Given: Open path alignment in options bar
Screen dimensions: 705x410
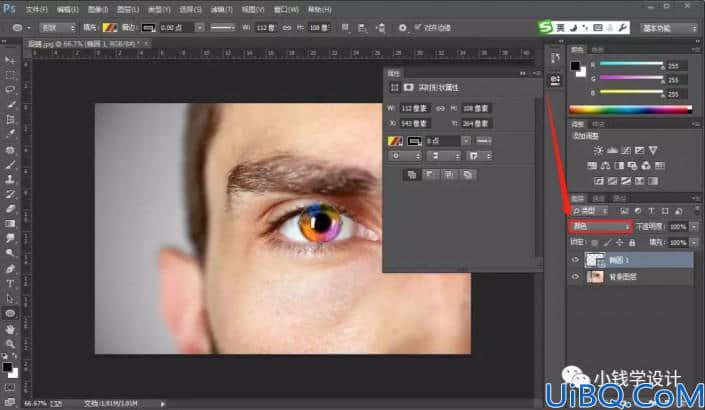Looking at the screenshot, I should 362,28.
